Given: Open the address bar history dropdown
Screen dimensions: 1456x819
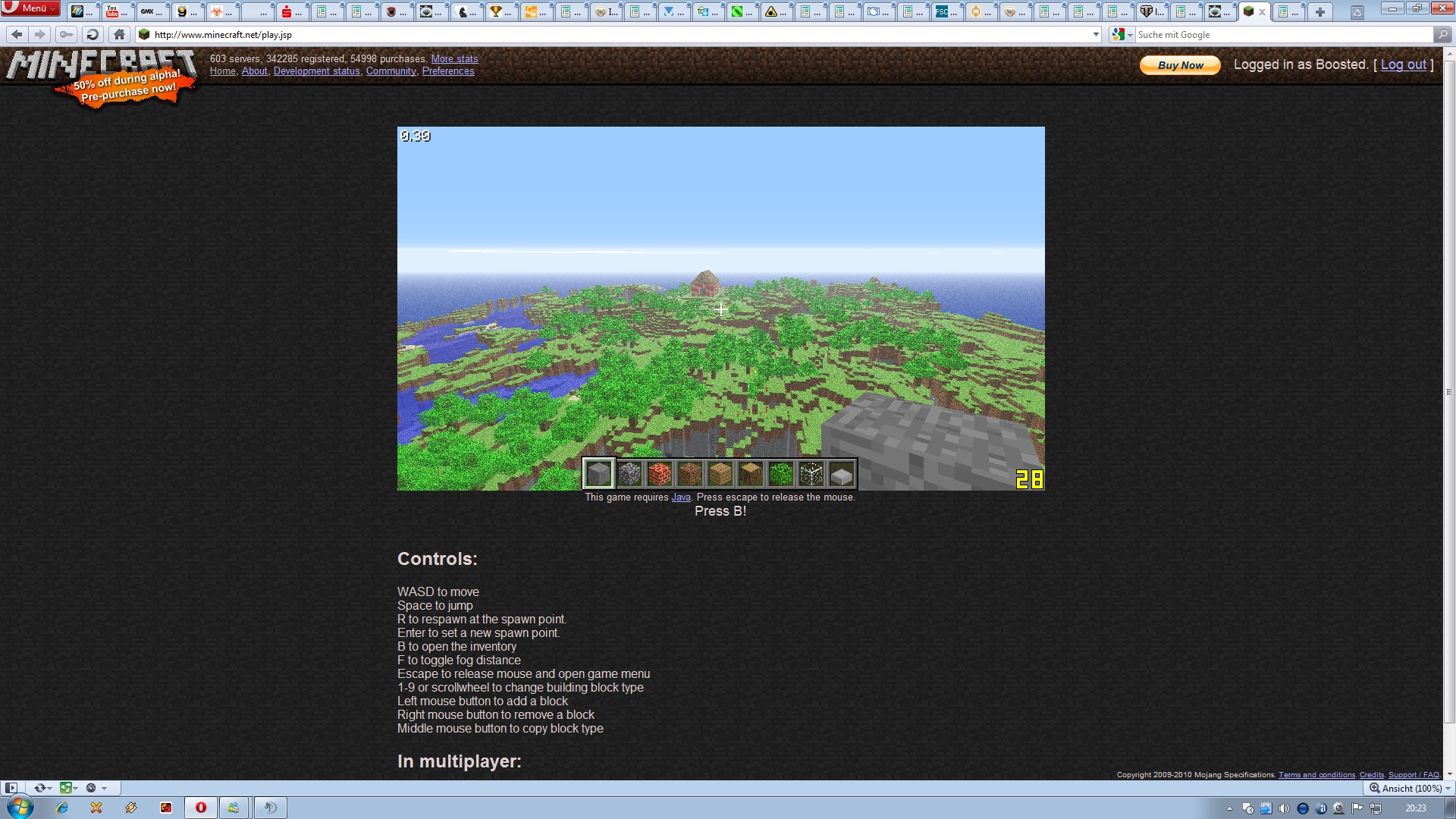Looking at the screenshot, I should (x=1096, y=35).
